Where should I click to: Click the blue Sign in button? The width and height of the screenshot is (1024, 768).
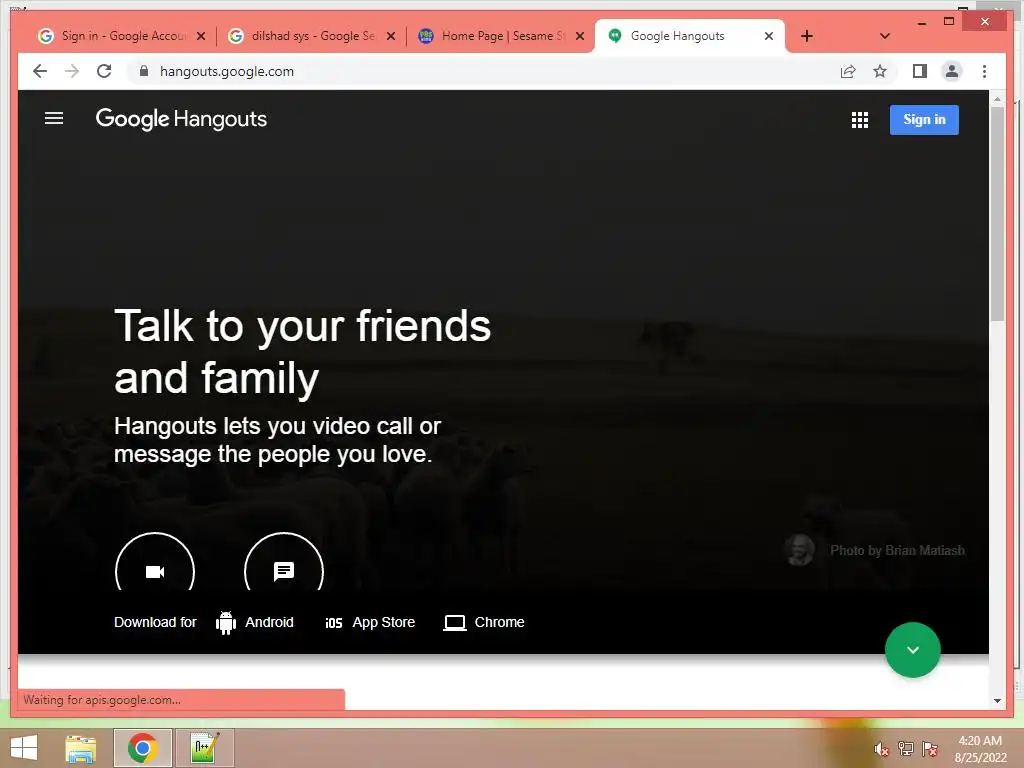pos(923,120)
